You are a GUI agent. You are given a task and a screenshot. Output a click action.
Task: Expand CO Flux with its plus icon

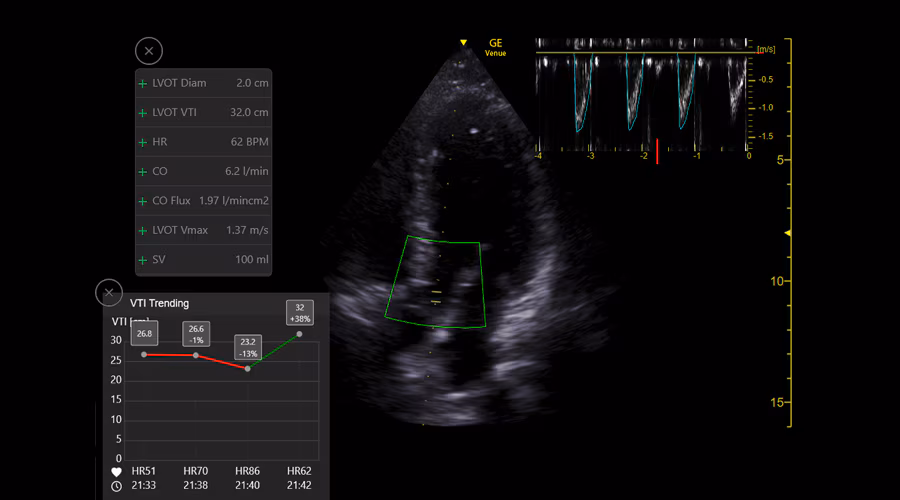click(x=143, y=201)
